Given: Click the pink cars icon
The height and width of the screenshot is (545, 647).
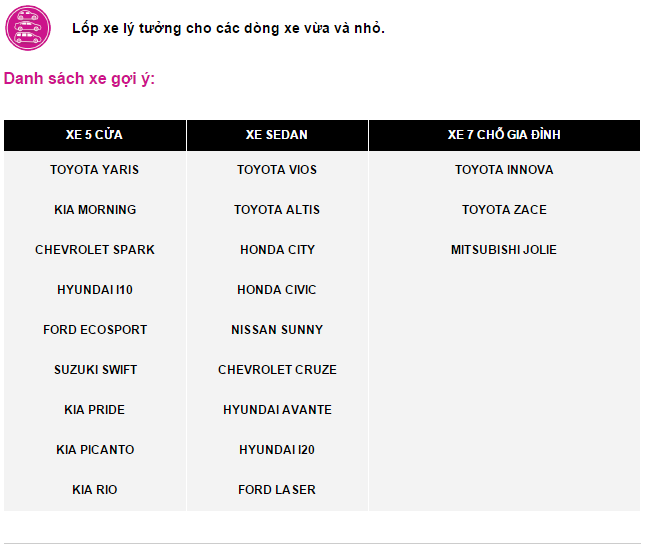Looking at the screenshot, I should [x=28, y=28].
